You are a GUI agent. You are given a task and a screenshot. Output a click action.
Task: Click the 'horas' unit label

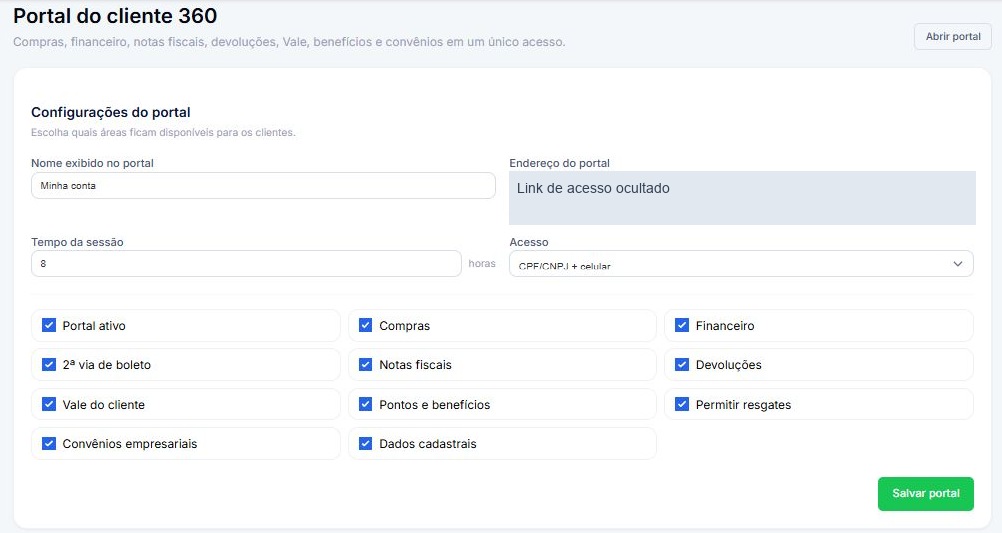tap(482, 263)
